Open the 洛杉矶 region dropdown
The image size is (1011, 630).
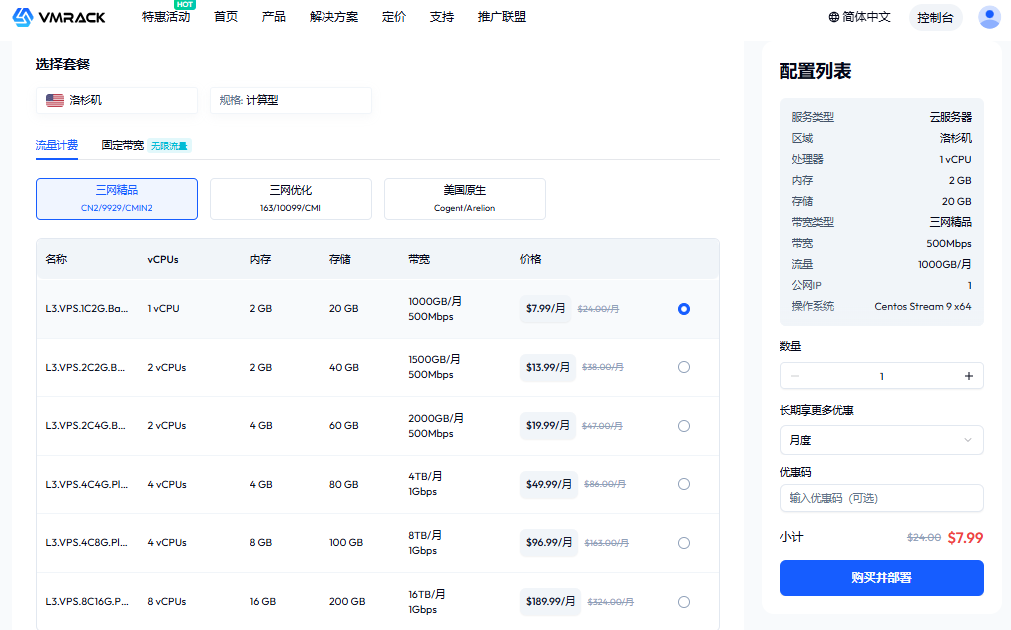coord(116,99)
